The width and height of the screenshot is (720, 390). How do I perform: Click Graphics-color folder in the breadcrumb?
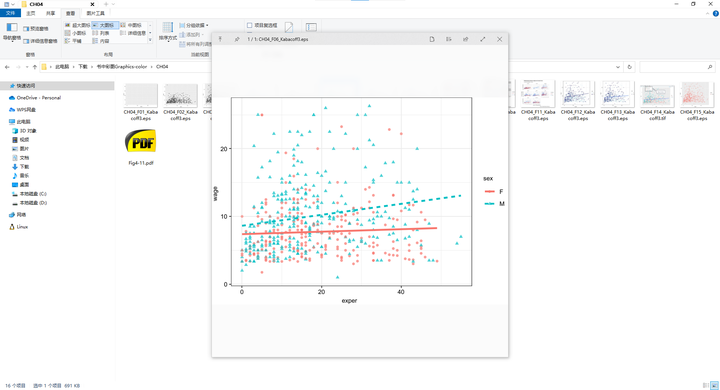(122, 67)
